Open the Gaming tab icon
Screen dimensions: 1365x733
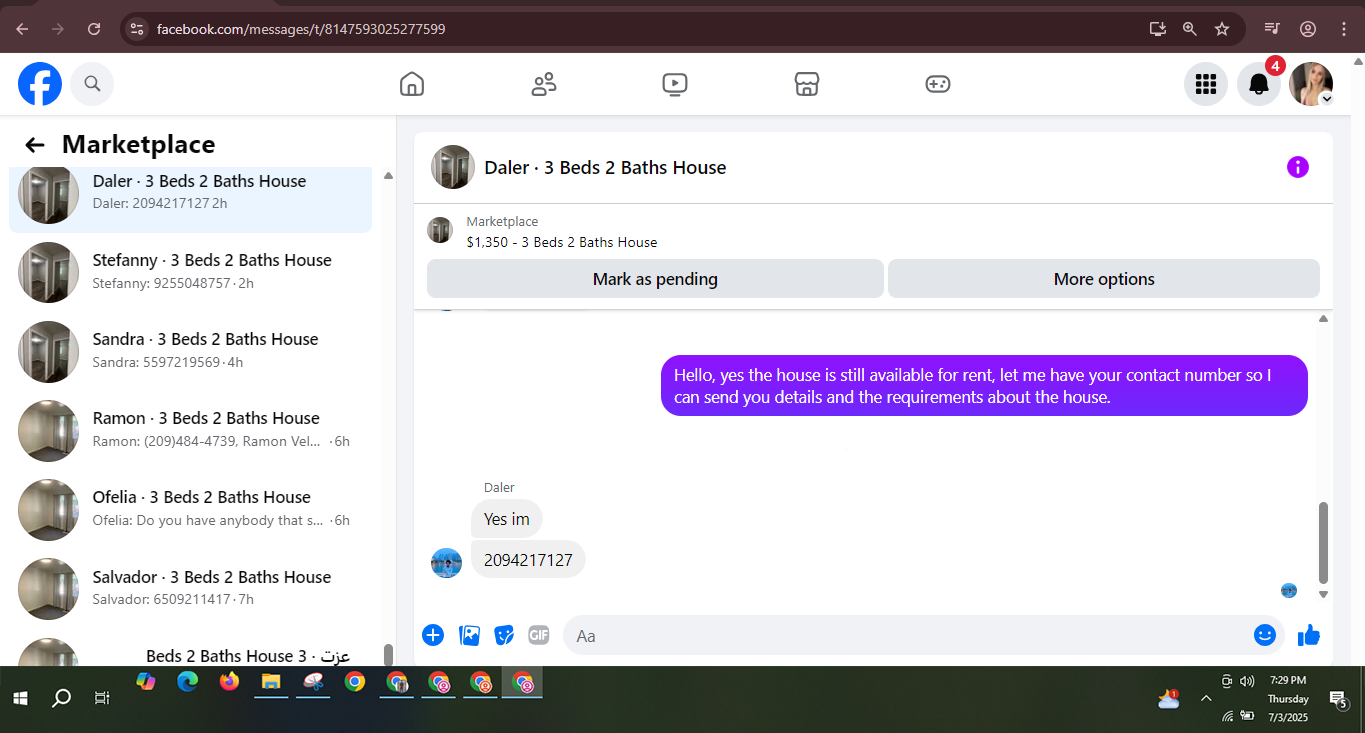938,84
